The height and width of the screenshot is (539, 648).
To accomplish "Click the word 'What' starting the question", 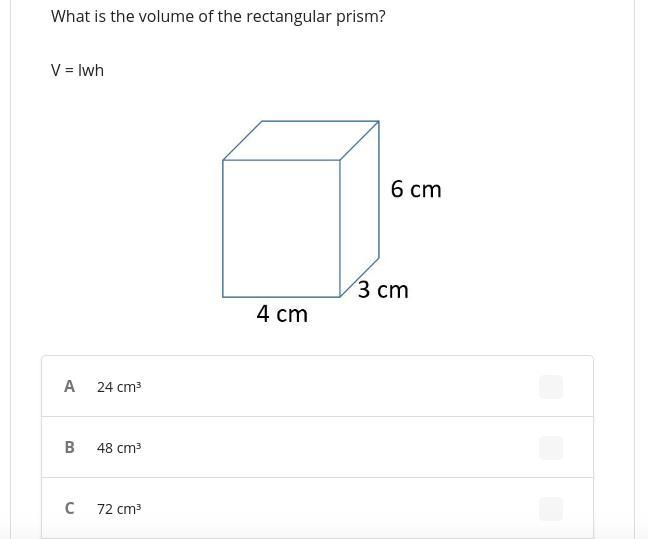I will [69, 17].
